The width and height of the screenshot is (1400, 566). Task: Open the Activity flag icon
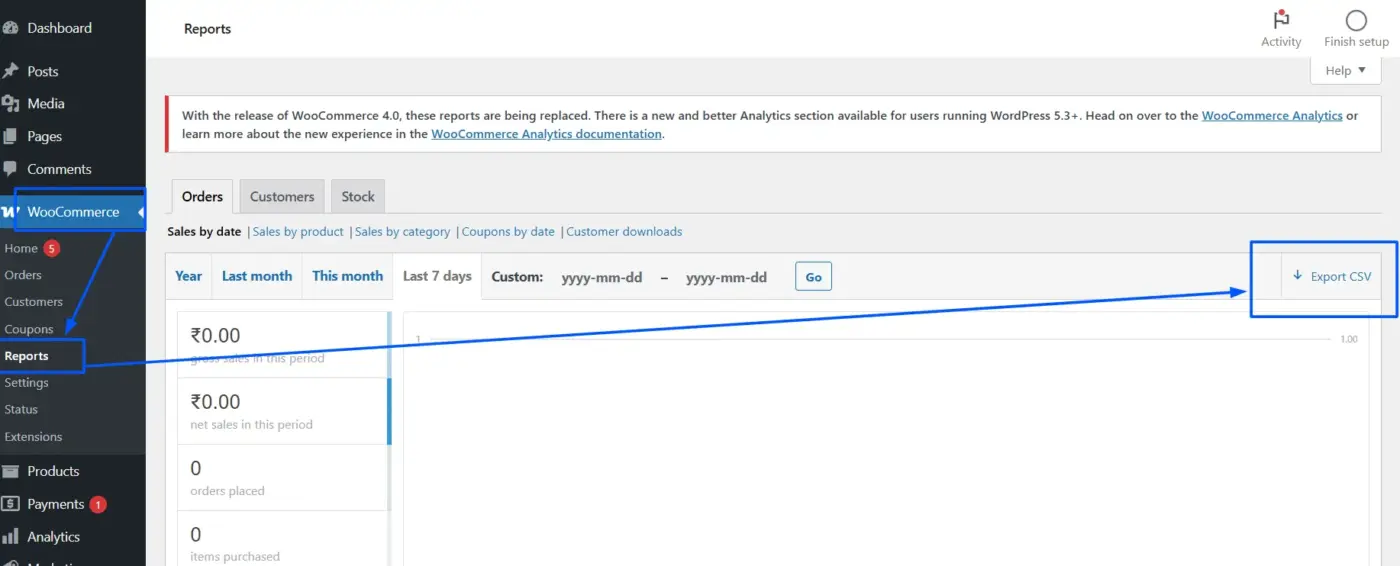coord(1281,20)
